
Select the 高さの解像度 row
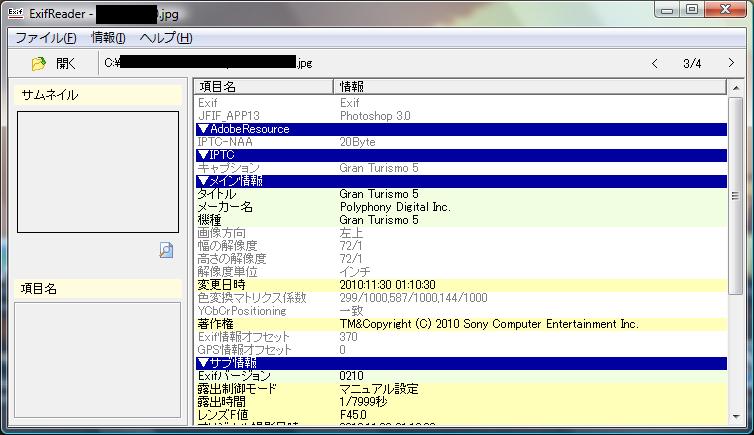462,259
